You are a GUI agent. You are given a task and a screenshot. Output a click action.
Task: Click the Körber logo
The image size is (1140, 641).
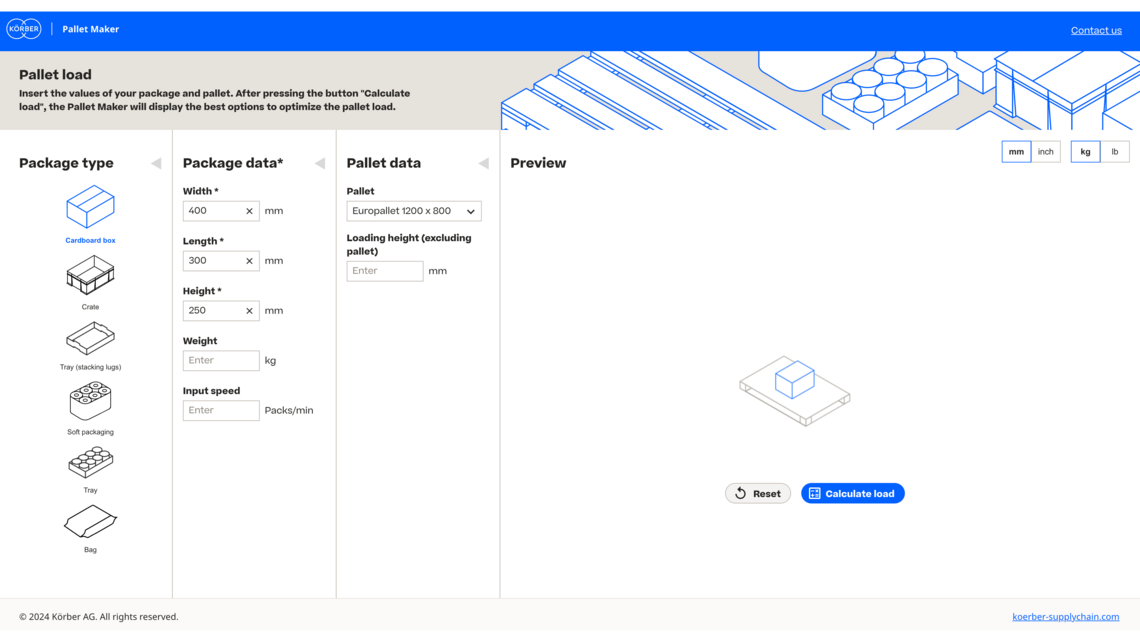coord(24,30)
